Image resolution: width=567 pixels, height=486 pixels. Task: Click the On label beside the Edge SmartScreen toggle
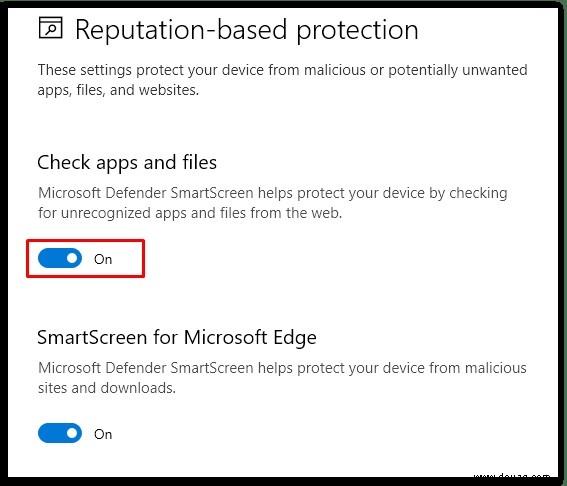(103, 434)
